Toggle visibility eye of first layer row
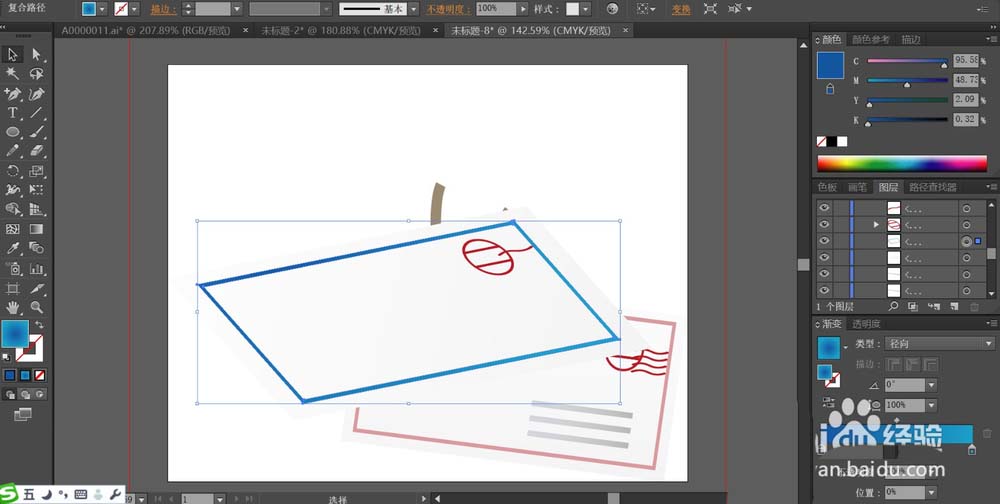Screen dimensions: 1000x504 [825, 208]
